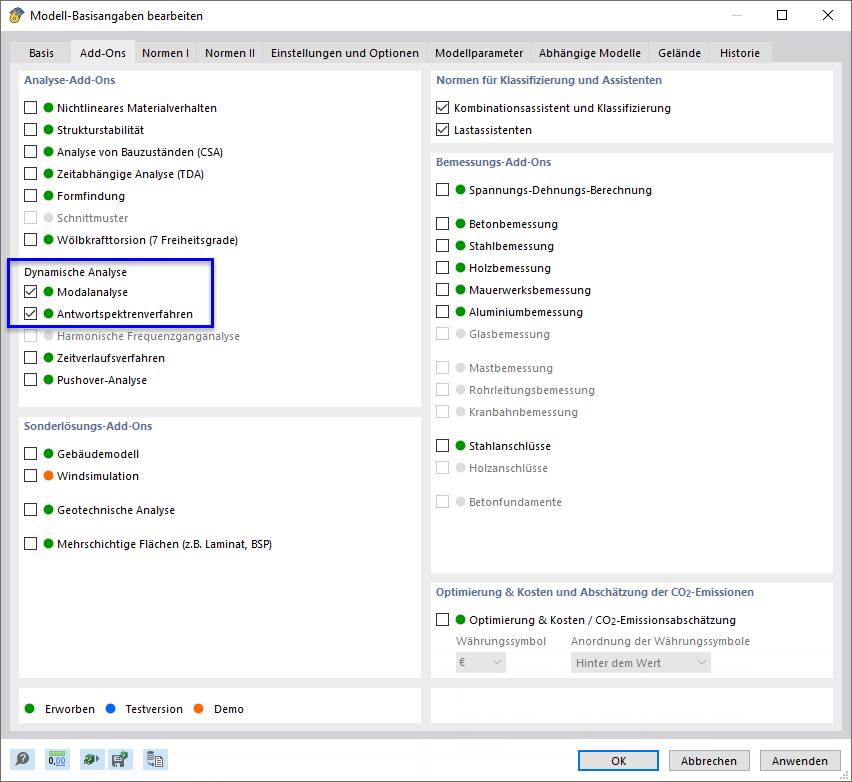Close the Modell-Basisangaben dialog
Screen dimensions: 852x782
point(828,15)
